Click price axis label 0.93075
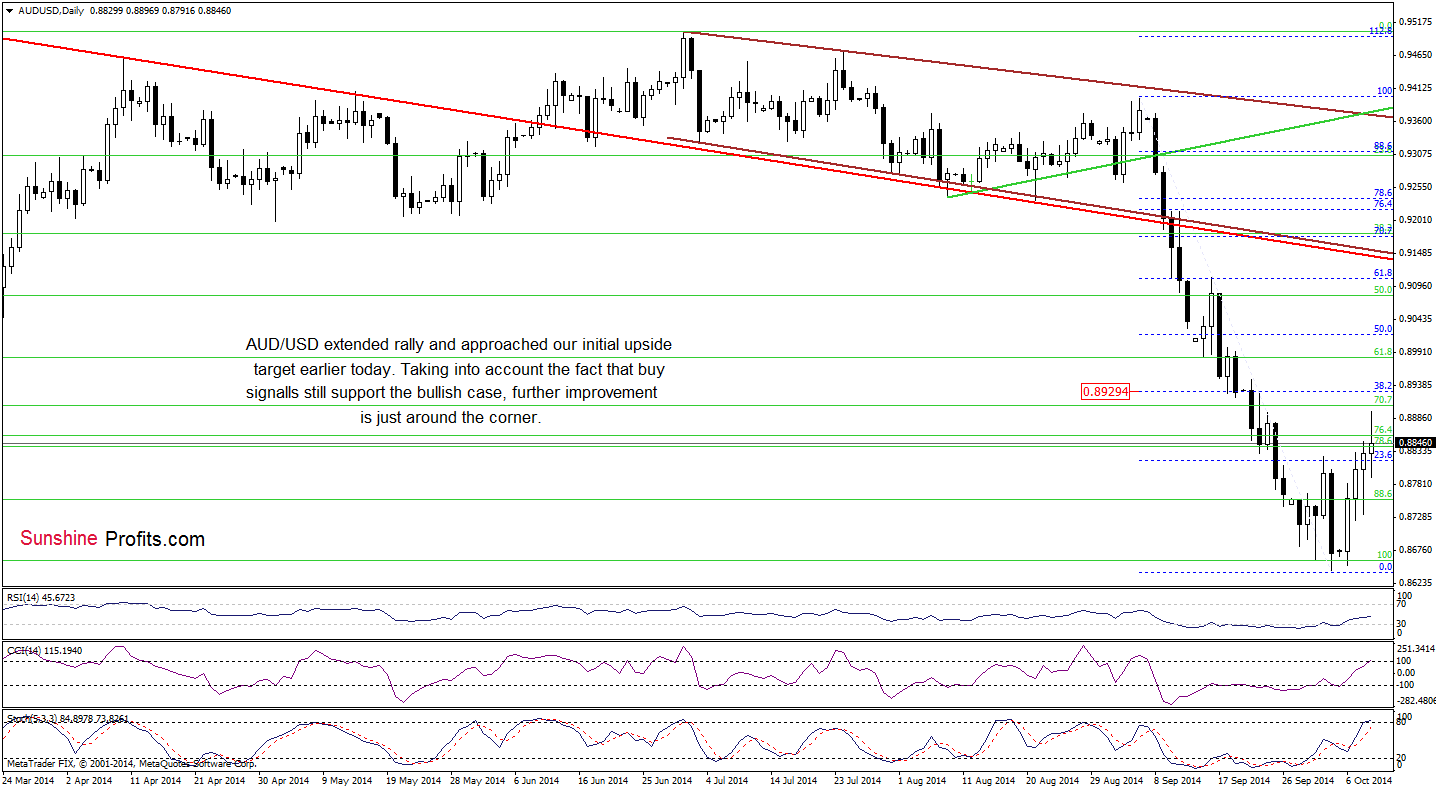 point(1415,153)
